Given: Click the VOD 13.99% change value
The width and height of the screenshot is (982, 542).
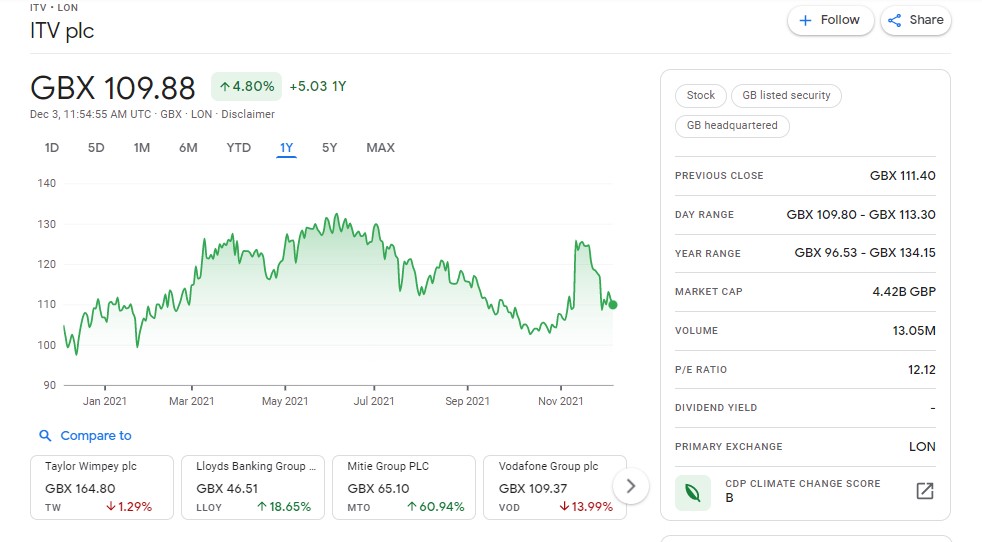Looking at the screenshot, I should pos(586,507).
